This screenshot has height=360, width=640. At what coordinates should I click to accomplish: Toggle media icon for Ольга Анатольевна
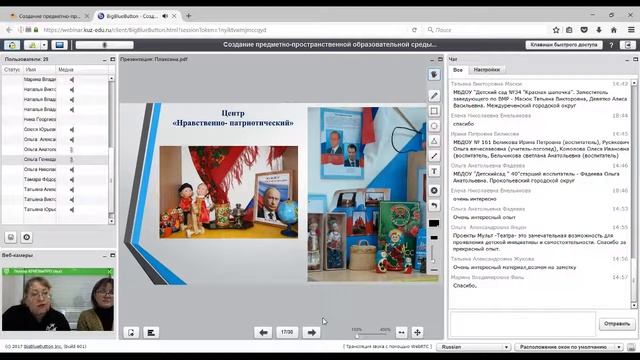click(x=72, y=149)
